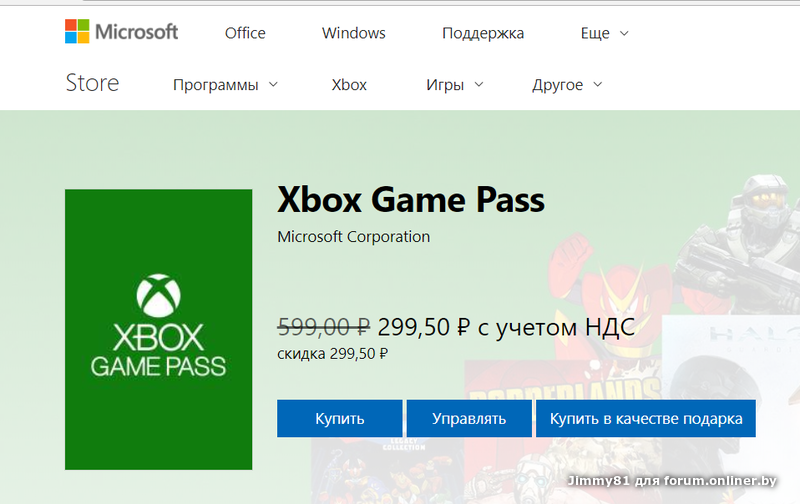Click the chevron beside Программы
The height and width of the screenshot is (504, 800).
point(273,84)
